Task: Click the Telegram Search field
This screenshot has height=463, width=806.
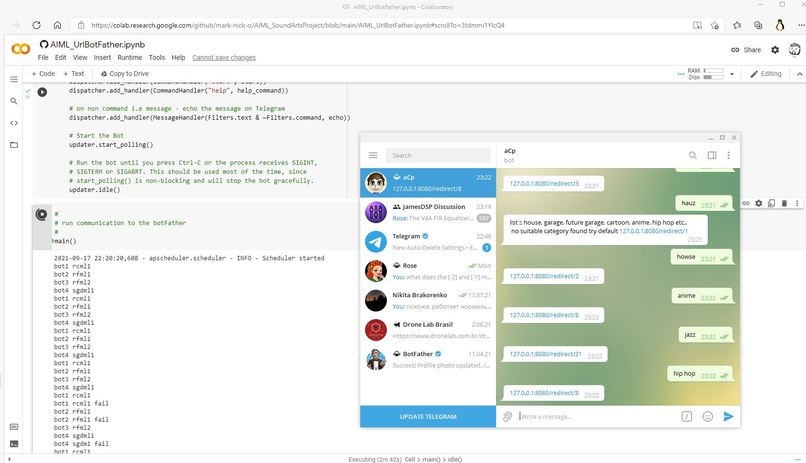Action: [x=438, y=155]
